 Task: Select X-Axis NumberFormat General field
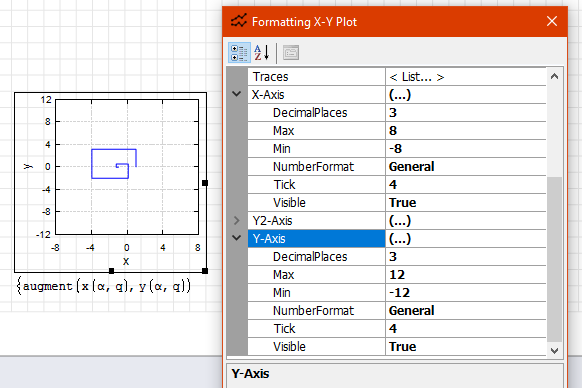click(466, 167)
